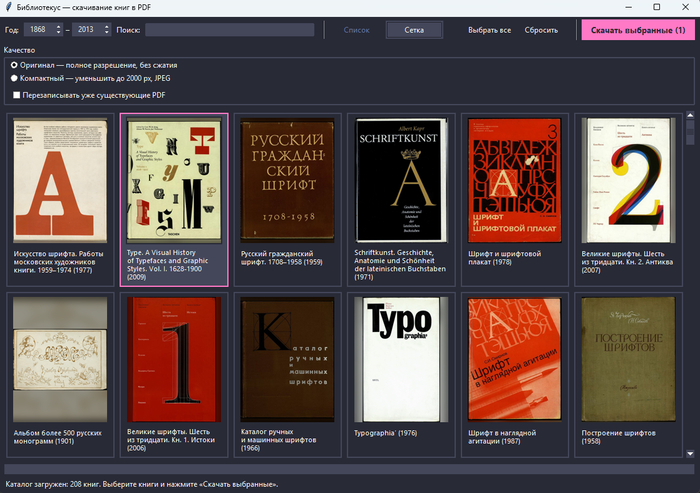Click status text Каталог загружен: 208 книг
The width and height of the screenshot is (700, 493).
coord(142,484)
